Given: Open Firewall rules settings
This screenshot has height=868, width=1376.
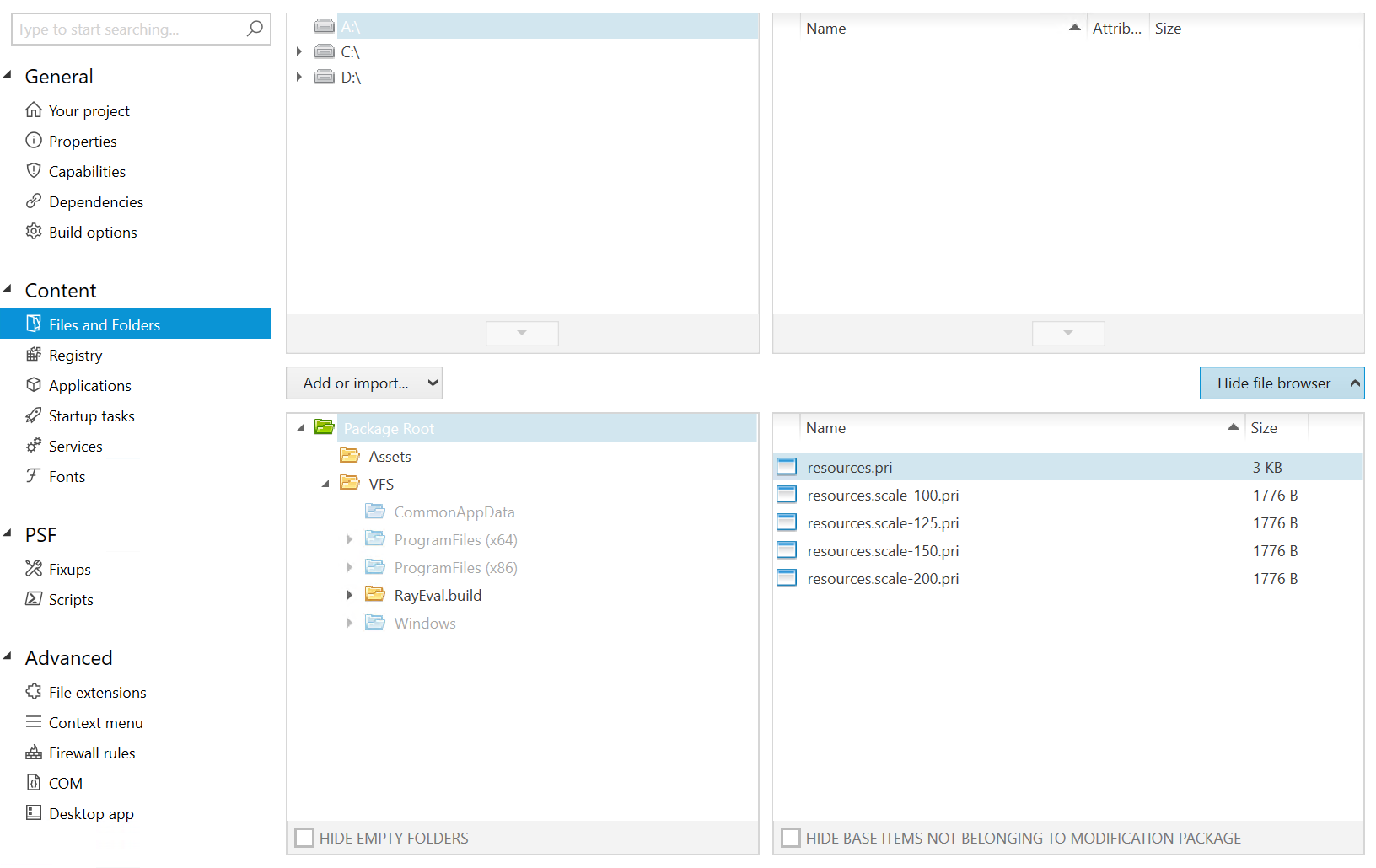Looking at the screenshot, I should (91, 753).
